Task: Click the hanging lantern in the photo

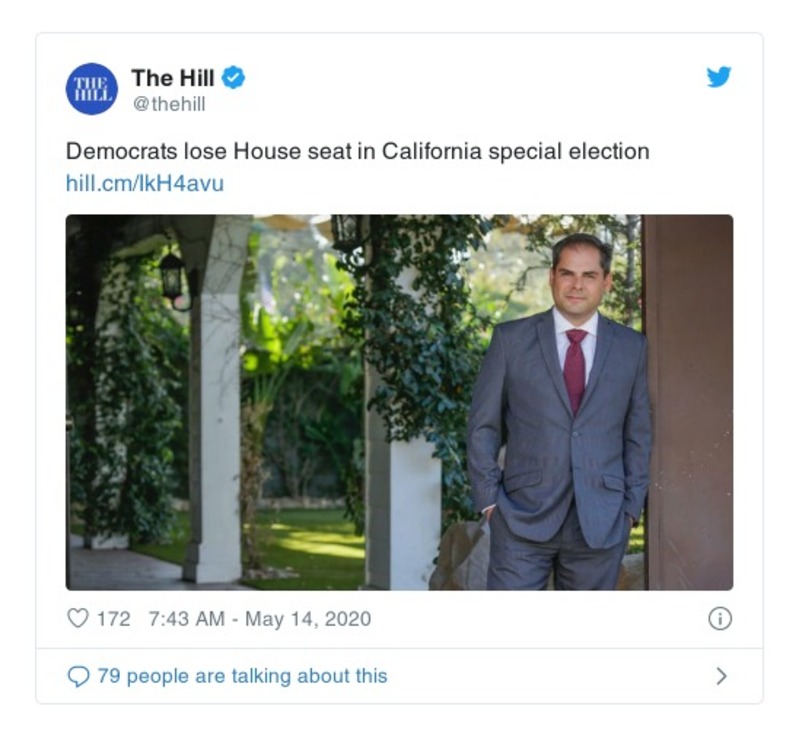Action: pyautogui.click(x=172, y=274)
